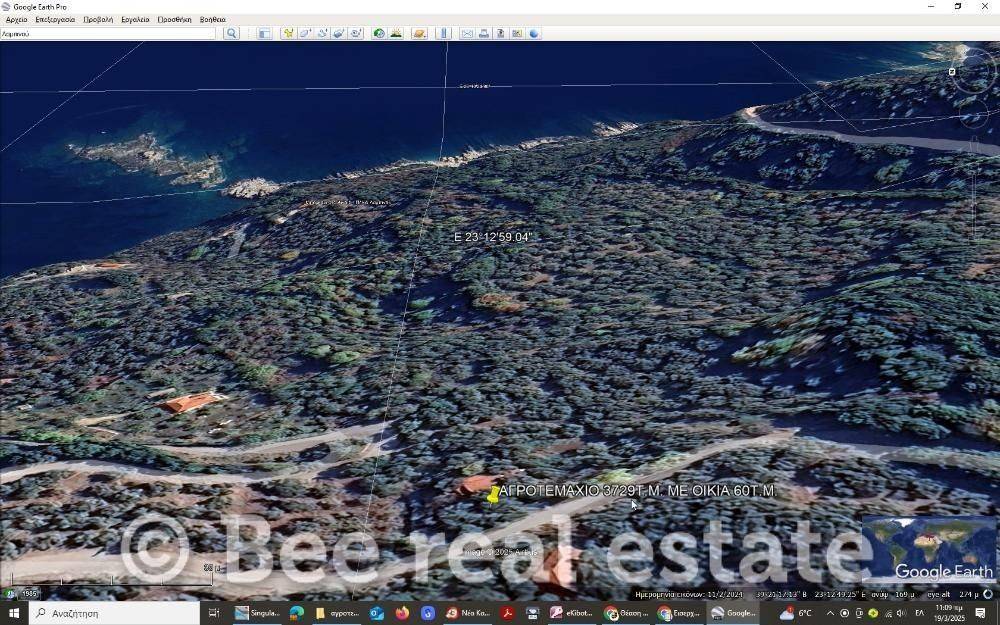
Task: Toggle historical imagery clock
Action: point(379,33)
